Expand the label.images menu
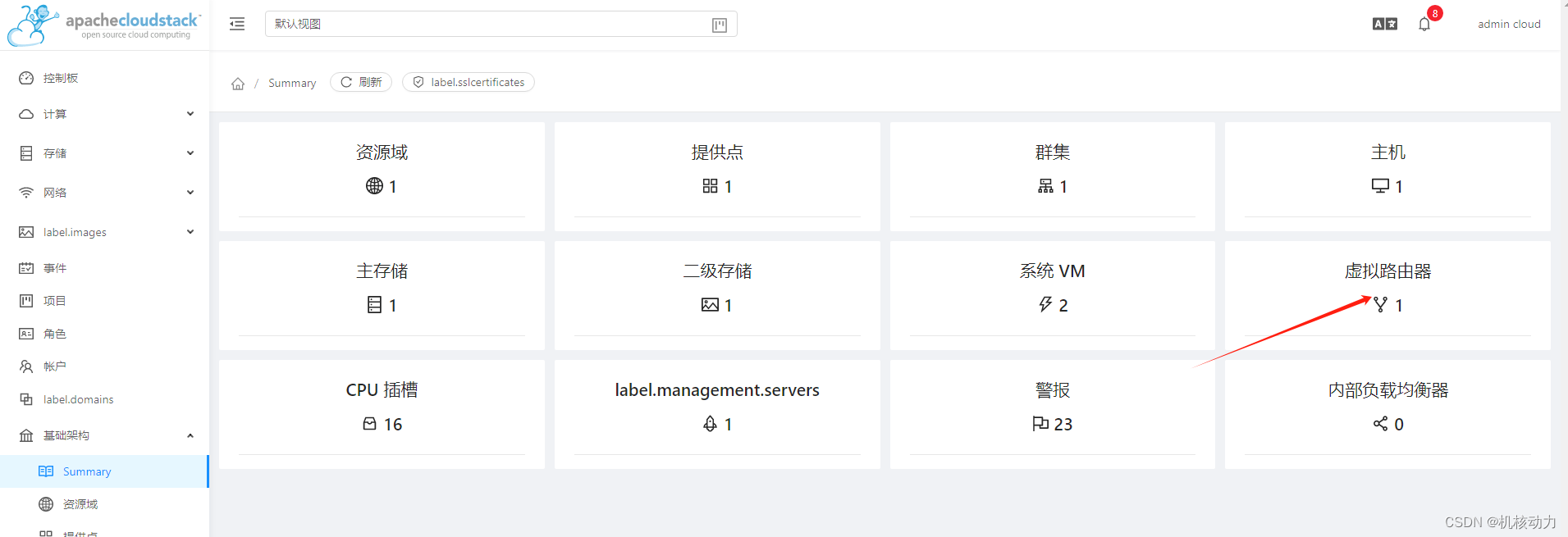1568x537 pixels. [104, 232]
